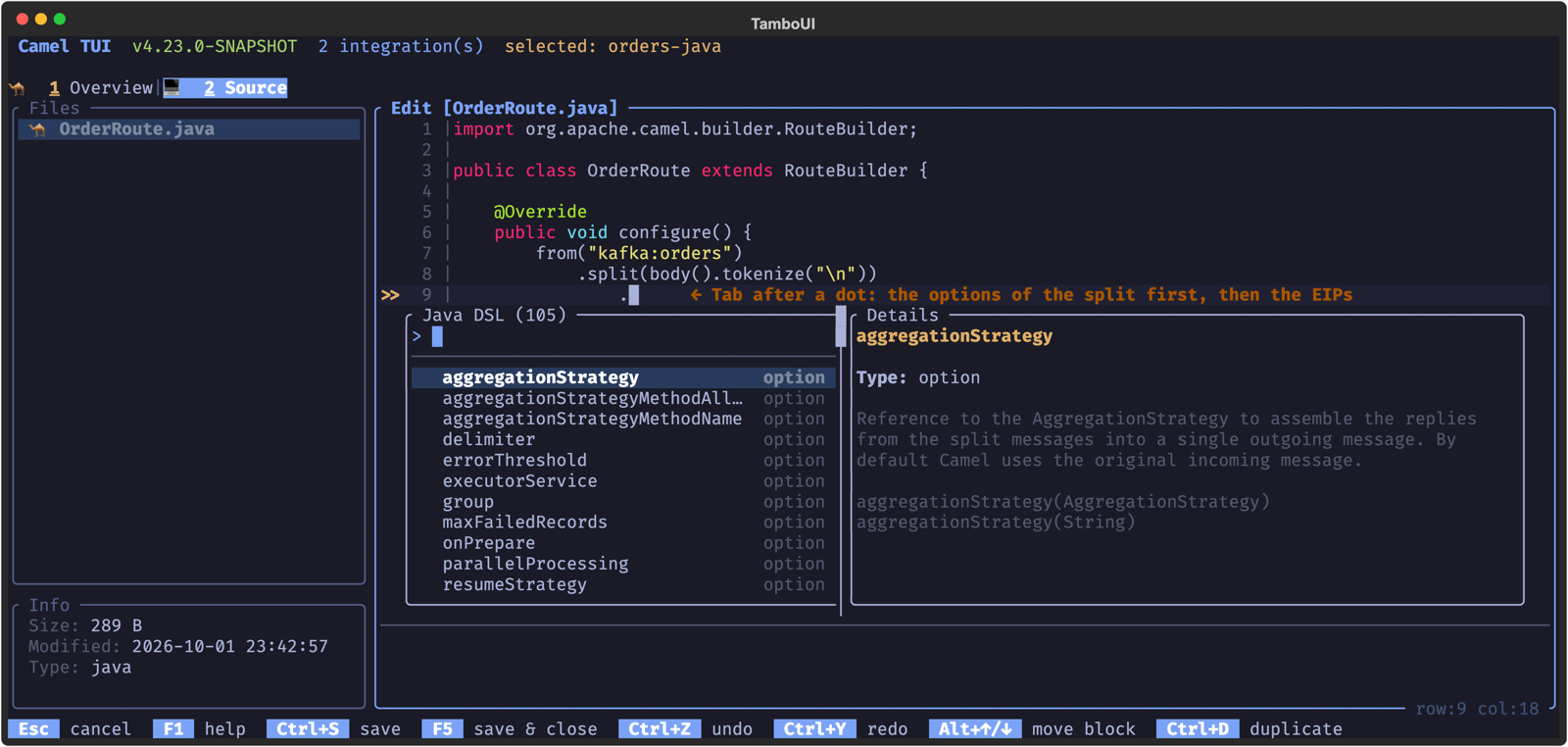
Task: Click the selected: orders-java header text
Action: coord(612,46)
